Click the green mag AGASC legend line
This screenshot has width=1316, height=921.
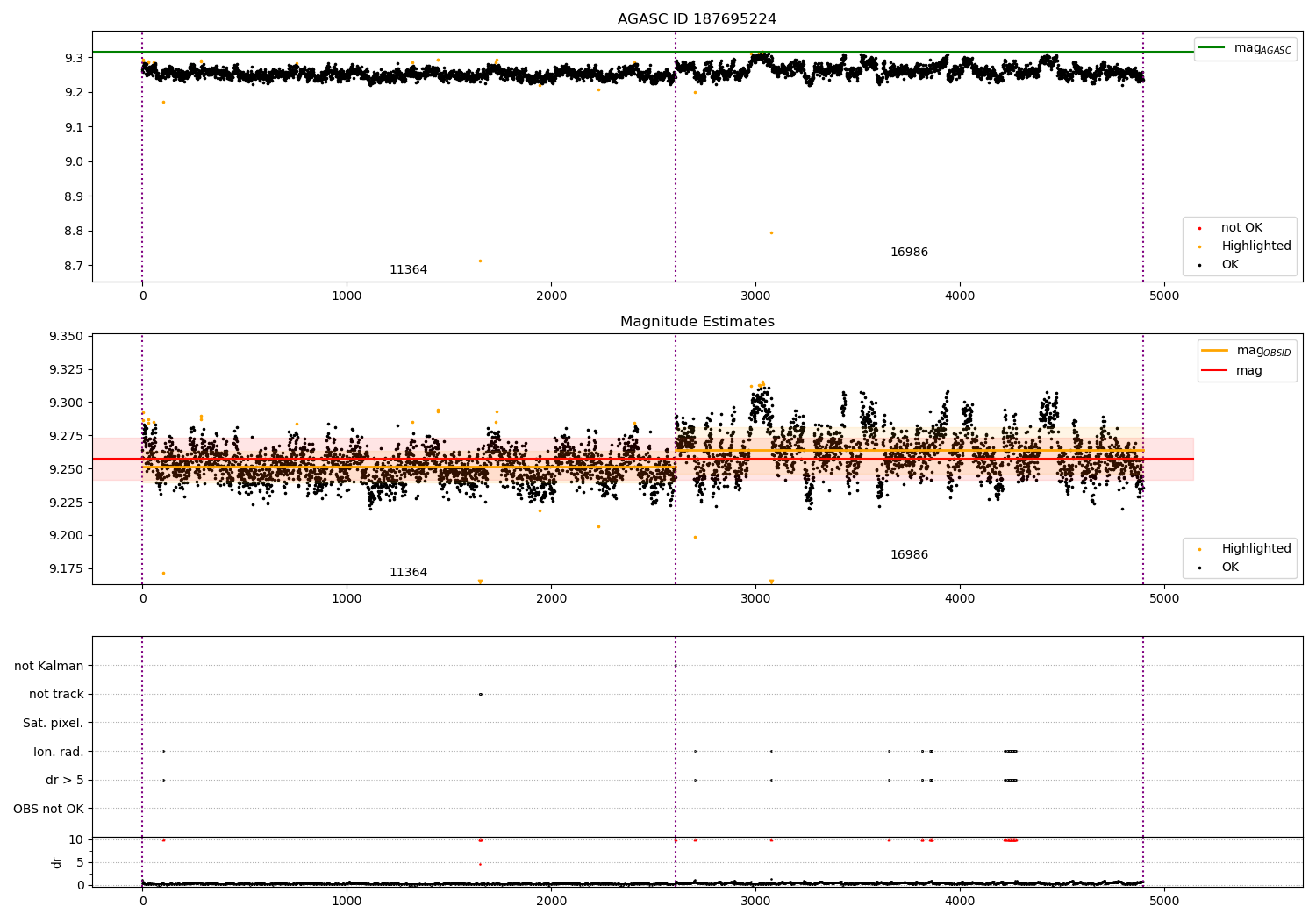[x=1212, y=48]
